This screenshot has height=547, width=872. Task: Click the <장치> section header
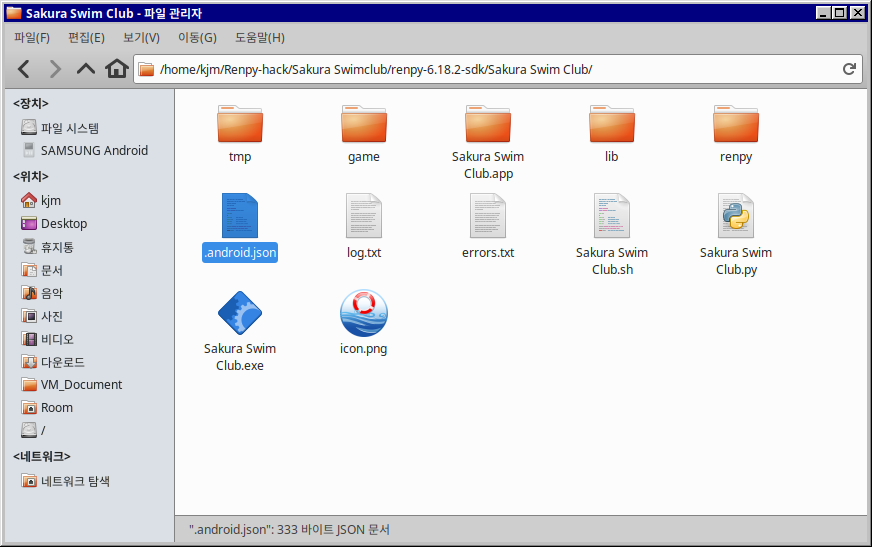31,103
